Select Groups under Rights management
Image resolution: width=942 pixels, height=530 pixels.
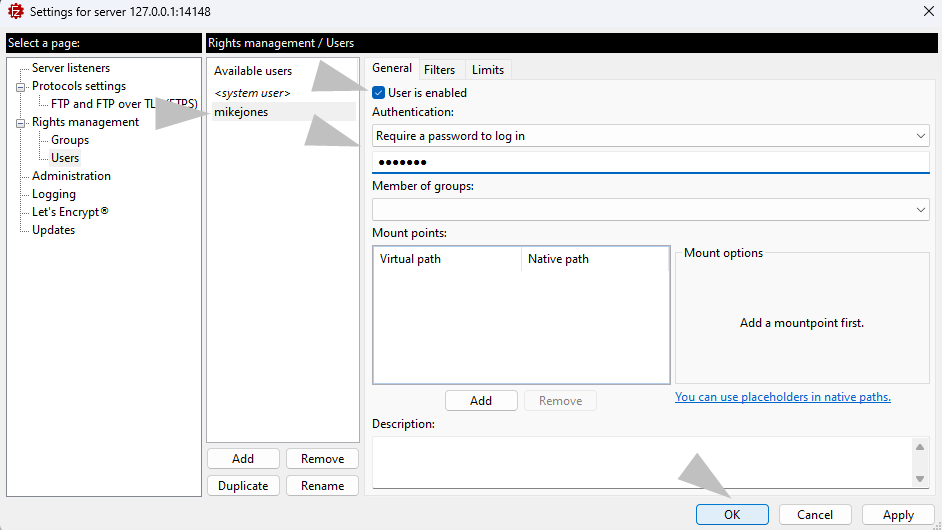[70, 140]
